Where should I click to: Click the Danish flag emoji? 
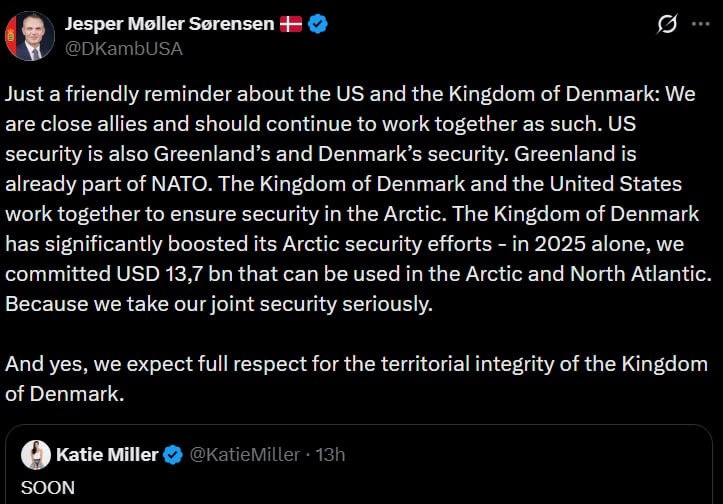click(291, 24)
